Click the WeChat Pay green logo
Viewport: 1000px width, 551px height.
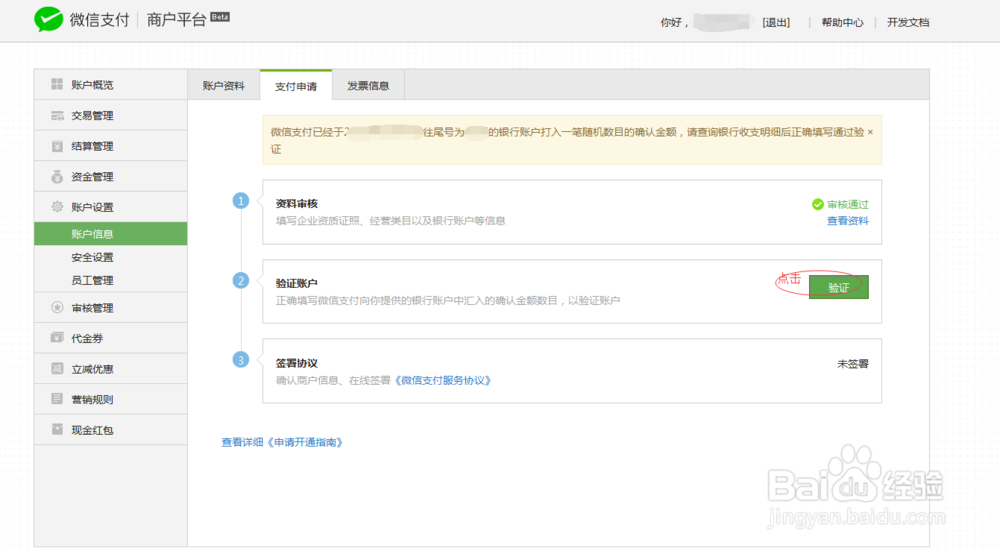coord(48,20)
